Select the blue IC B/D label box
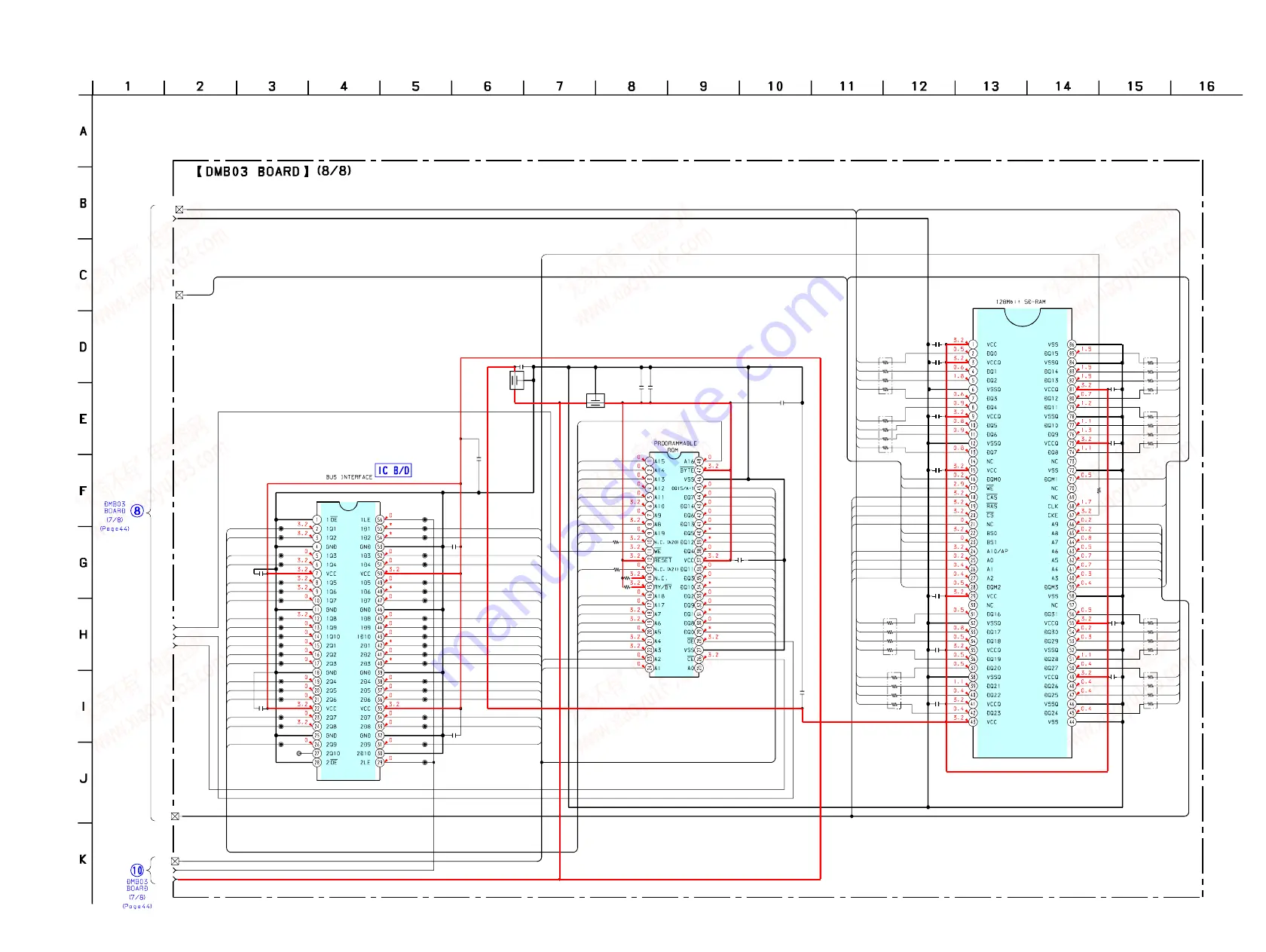1266x952 pixels. click(x=394, y=470)
